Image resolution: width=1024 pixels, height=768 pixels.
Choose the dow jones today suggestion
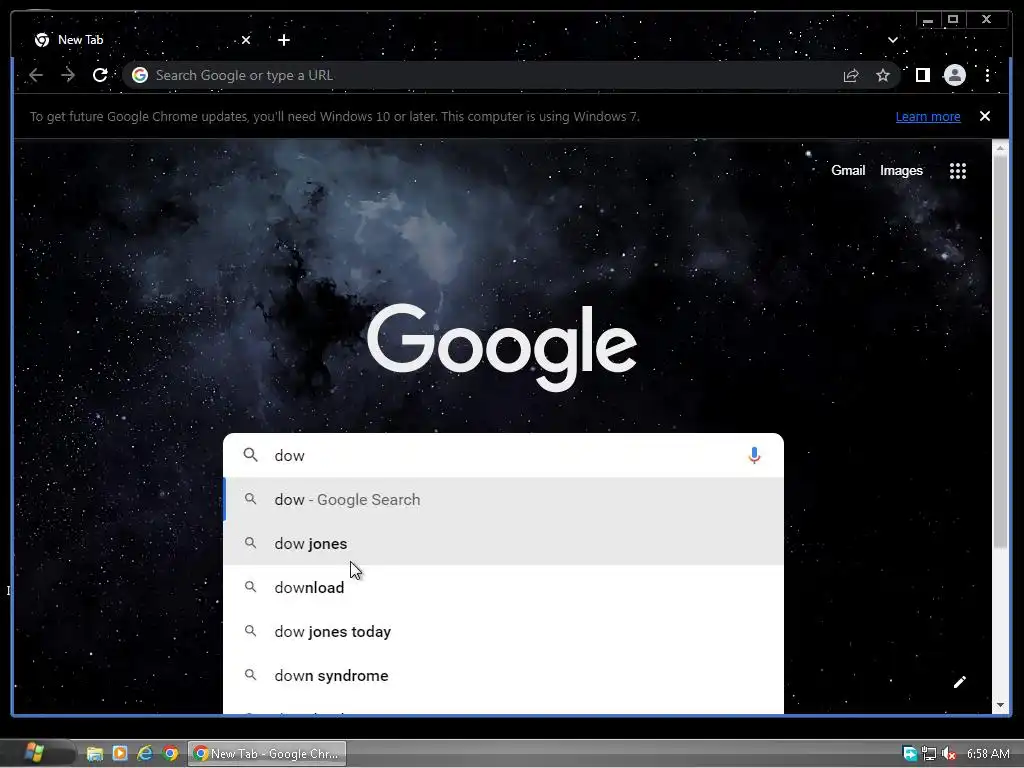pos(504,632)
